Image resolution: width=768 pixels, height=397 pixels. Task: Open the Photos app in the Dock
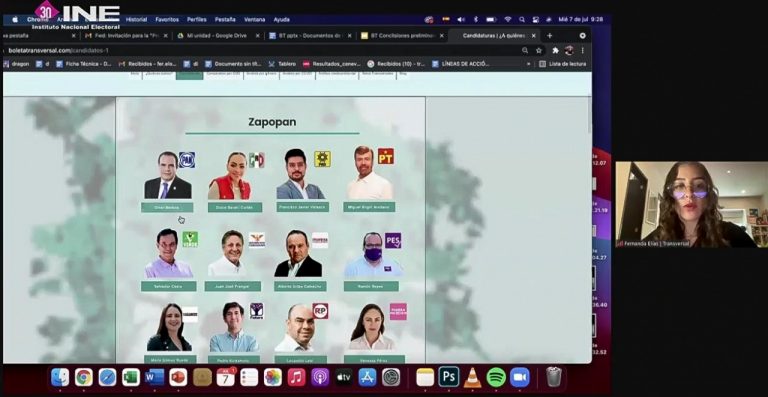tap(273, 377)
